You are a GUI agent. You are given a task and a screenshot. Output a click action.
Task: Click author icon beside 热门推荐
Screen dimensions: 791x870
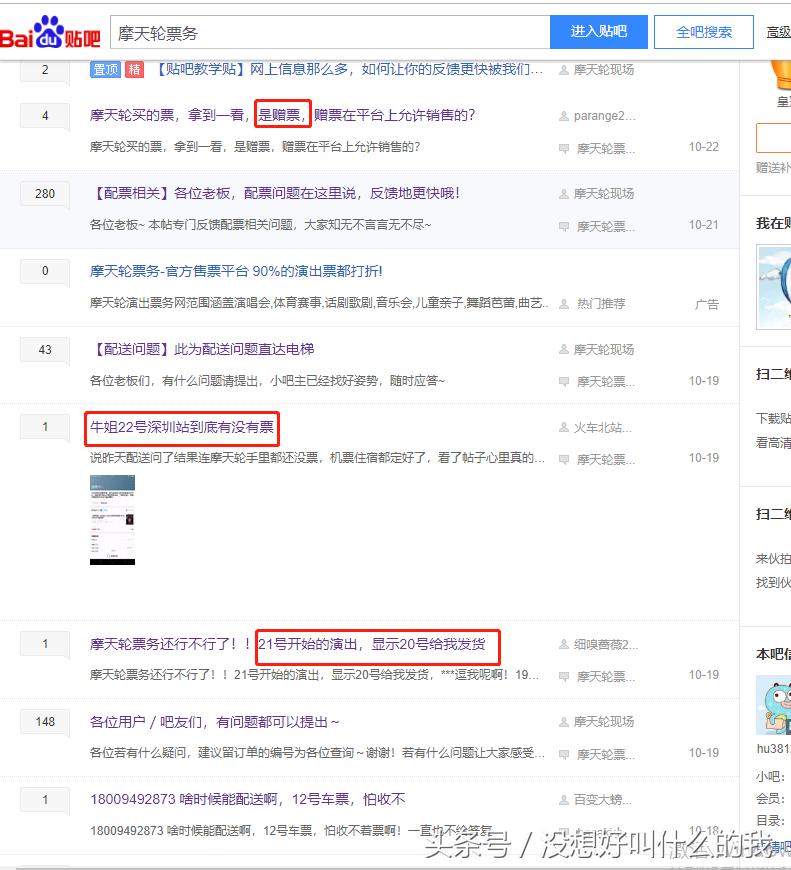[564, 304]
